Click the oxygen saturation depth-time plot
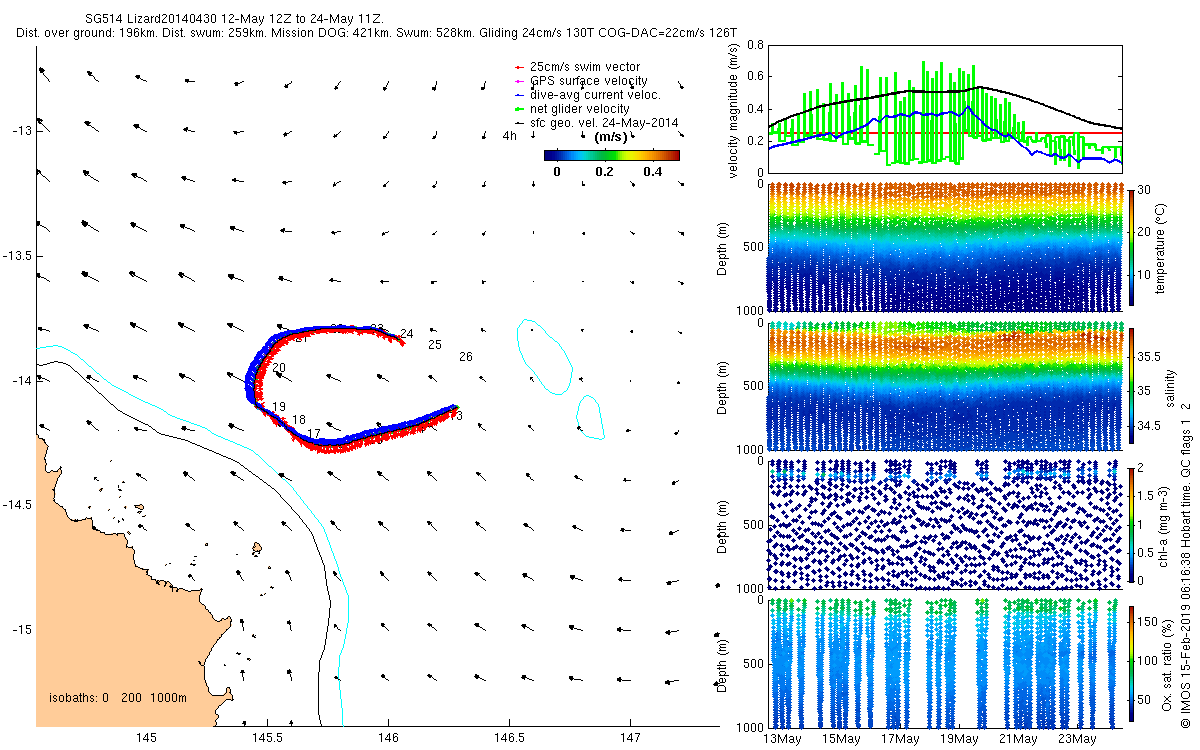Viewport: 1200px width, 750px height. pyautogui.click(x=945, y=663)
